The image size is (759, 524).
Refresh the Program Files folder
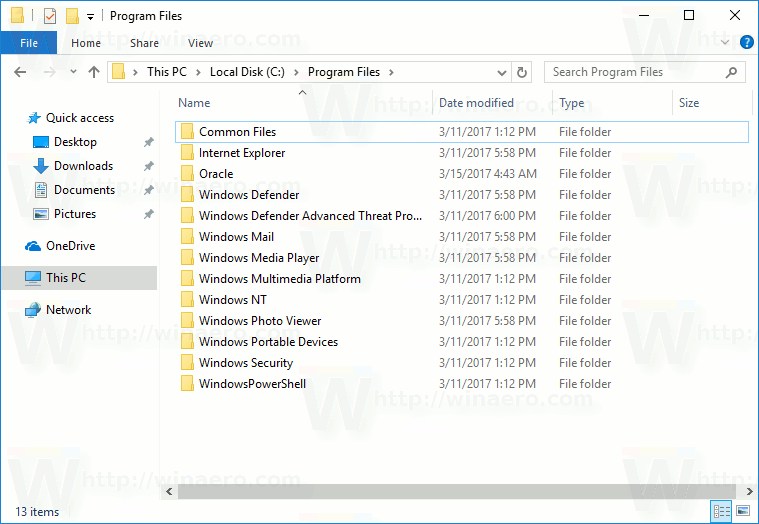[x=521, y=73]
